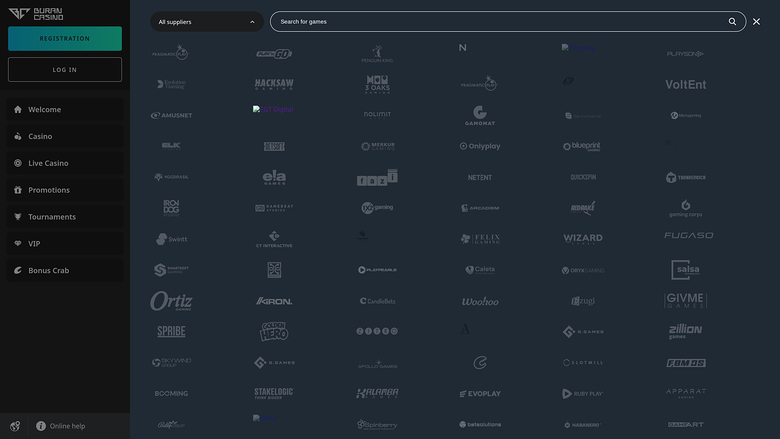The image size is (780, 439).
Task: Click the magnifying glass search icon
Action: [732, 21]
